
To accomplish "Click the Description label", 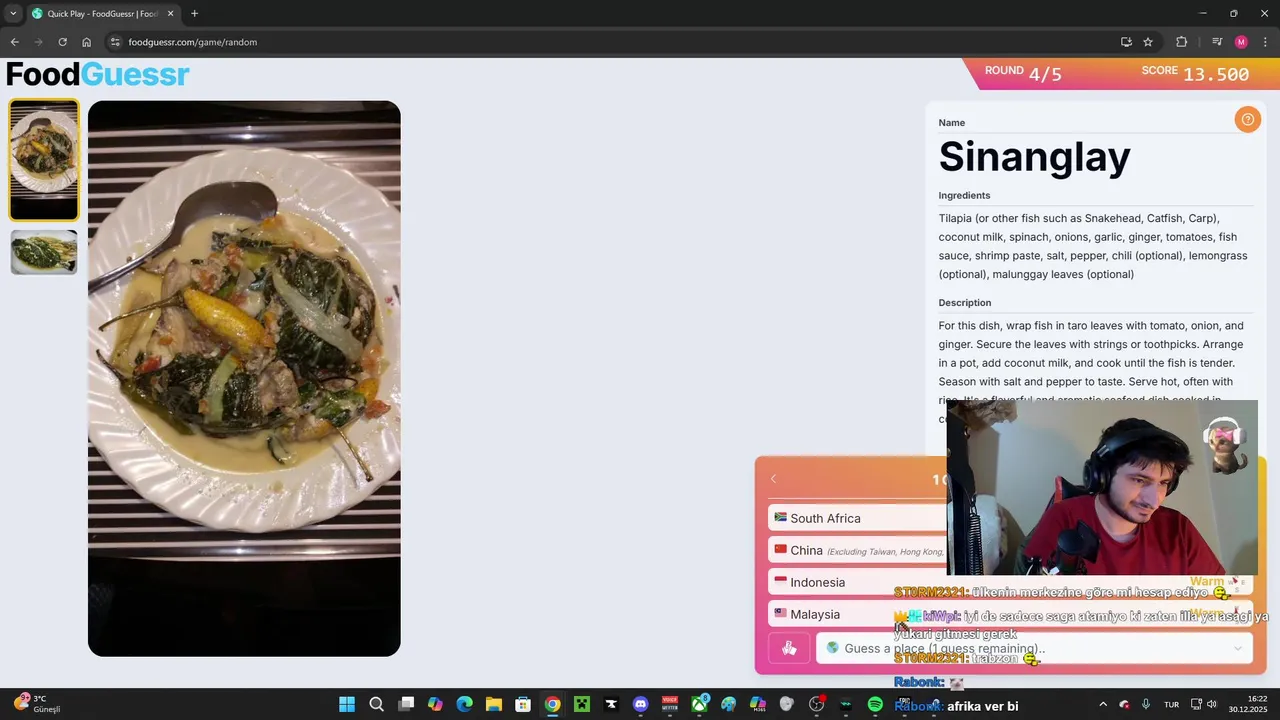I will [964, 302].
